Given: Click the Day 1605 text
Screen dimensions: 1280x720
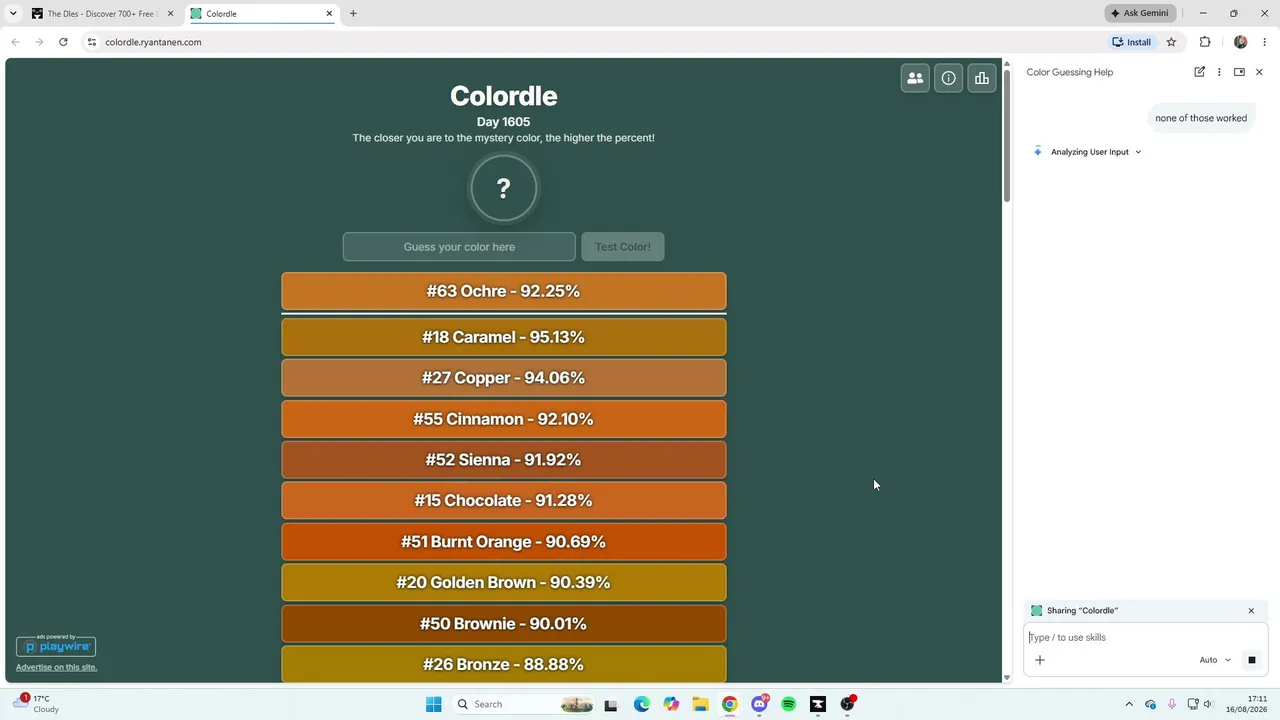Looking at the screenshot, I should click(x=504, y=122).
